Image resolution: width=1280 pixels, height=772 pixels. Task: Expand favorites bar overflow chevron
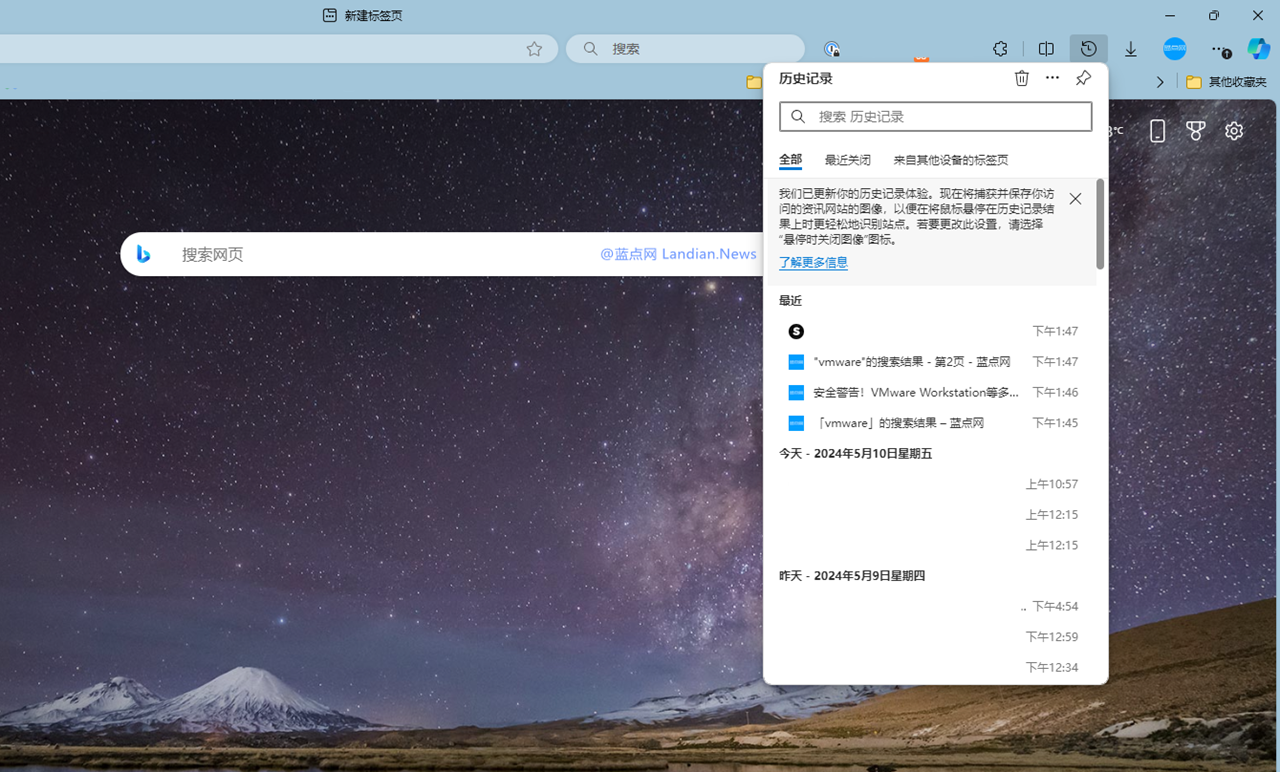[x=1160, y=82]
